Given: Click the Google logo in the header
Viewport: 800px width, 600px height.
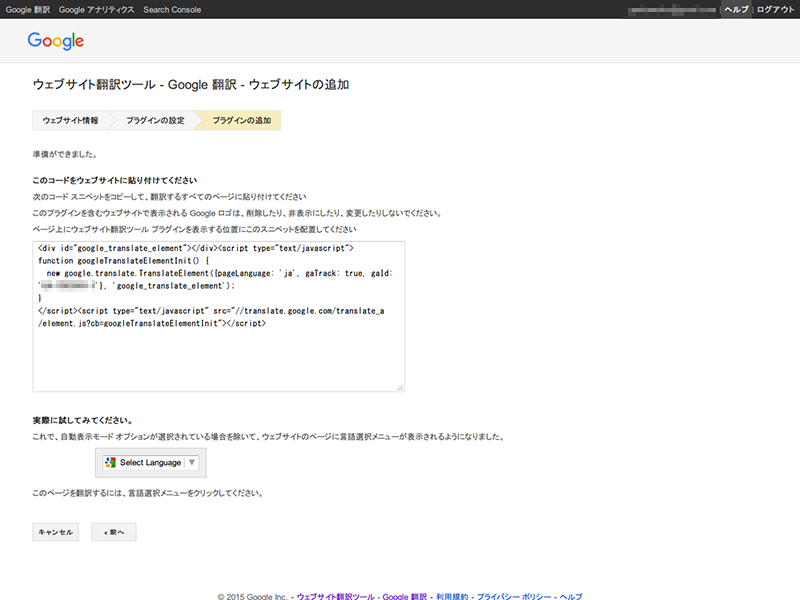Looking at the screenshot, I should click(56, 41).
